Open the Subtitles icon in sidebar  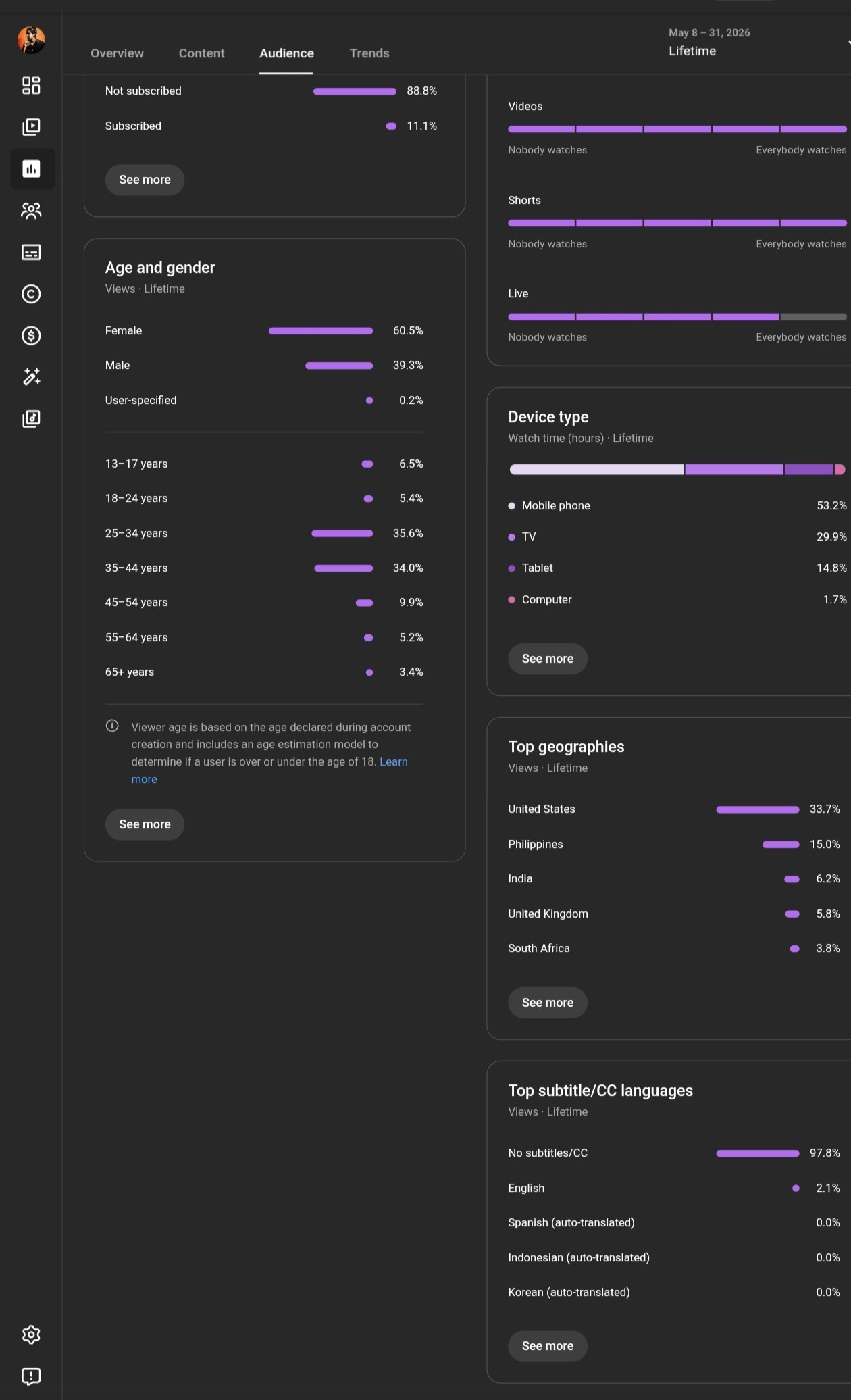tap(31, 253)
